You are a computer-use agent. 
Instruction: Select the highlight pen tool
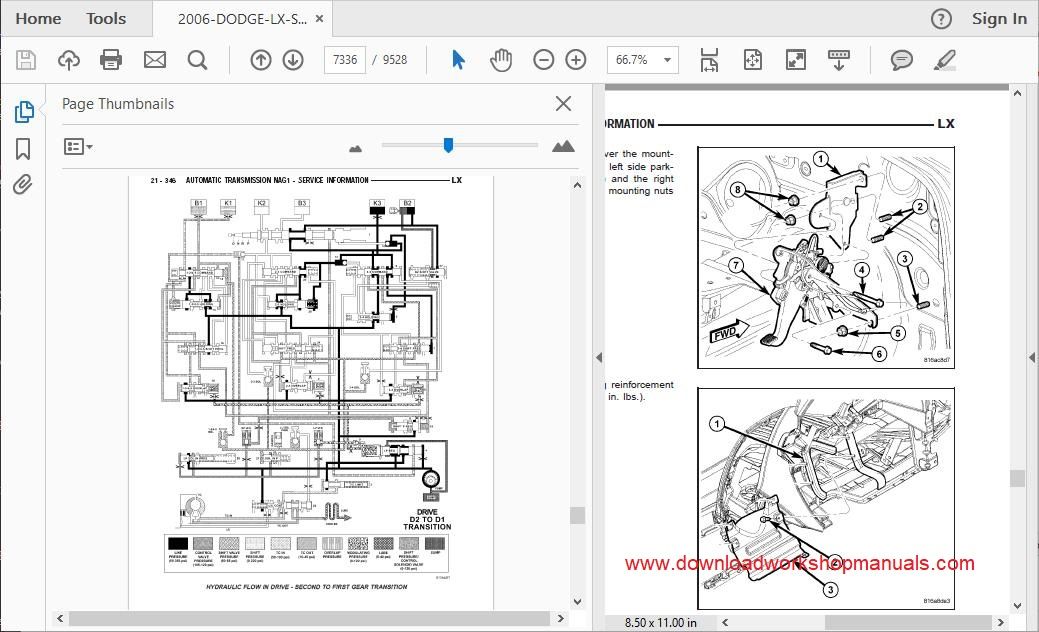point(944,60)
